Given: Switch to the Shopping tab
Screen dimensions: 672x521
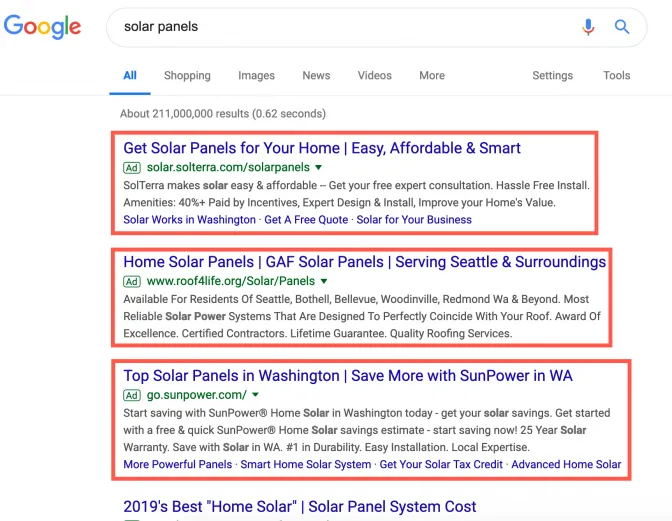Looking at the screenshot, I should pos(187,75).
